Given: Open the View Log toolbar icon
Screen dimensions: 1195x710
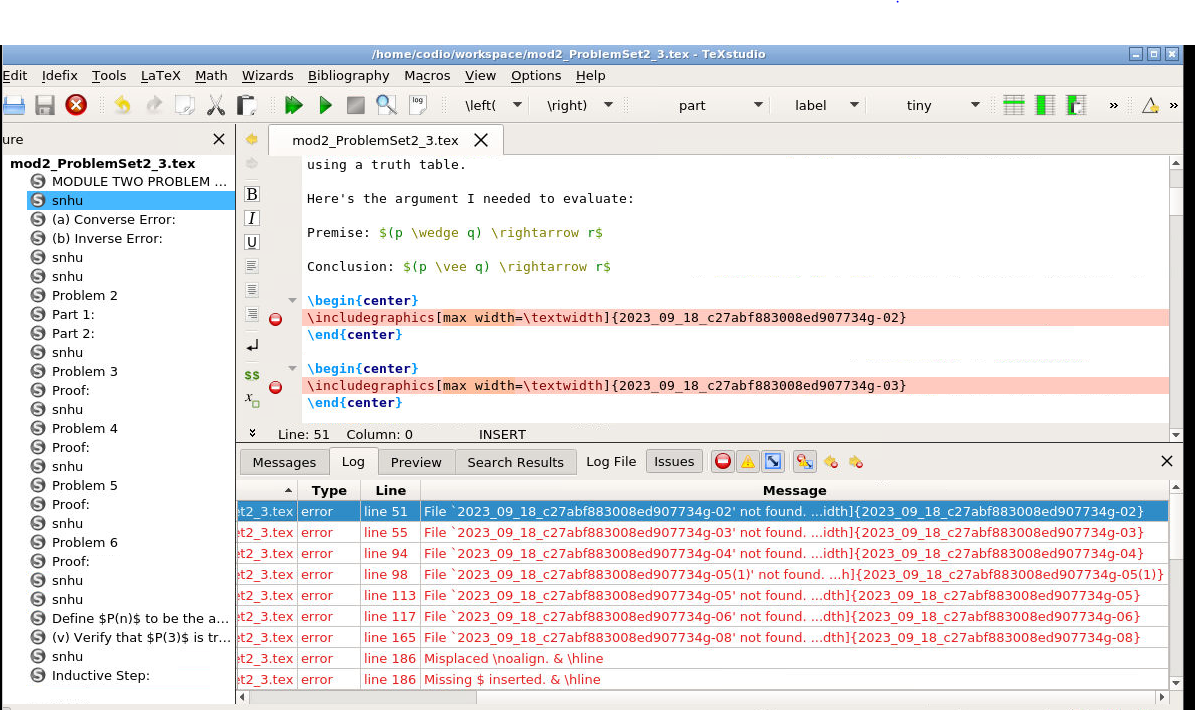Looking at the screenshot, I should [417, 105].
